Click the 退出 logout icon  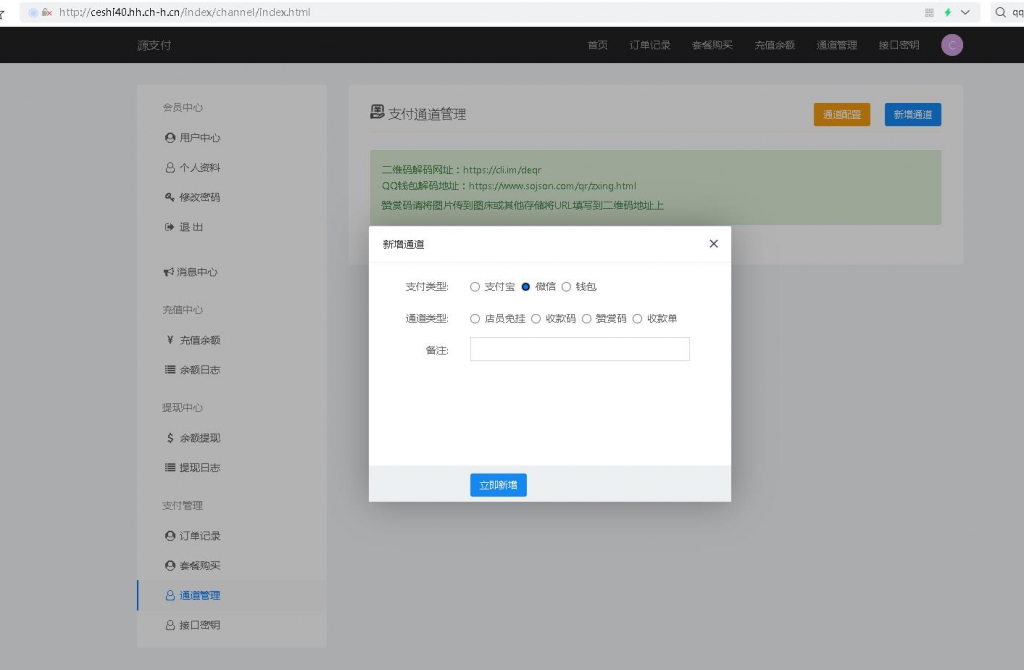click(170, 227)
